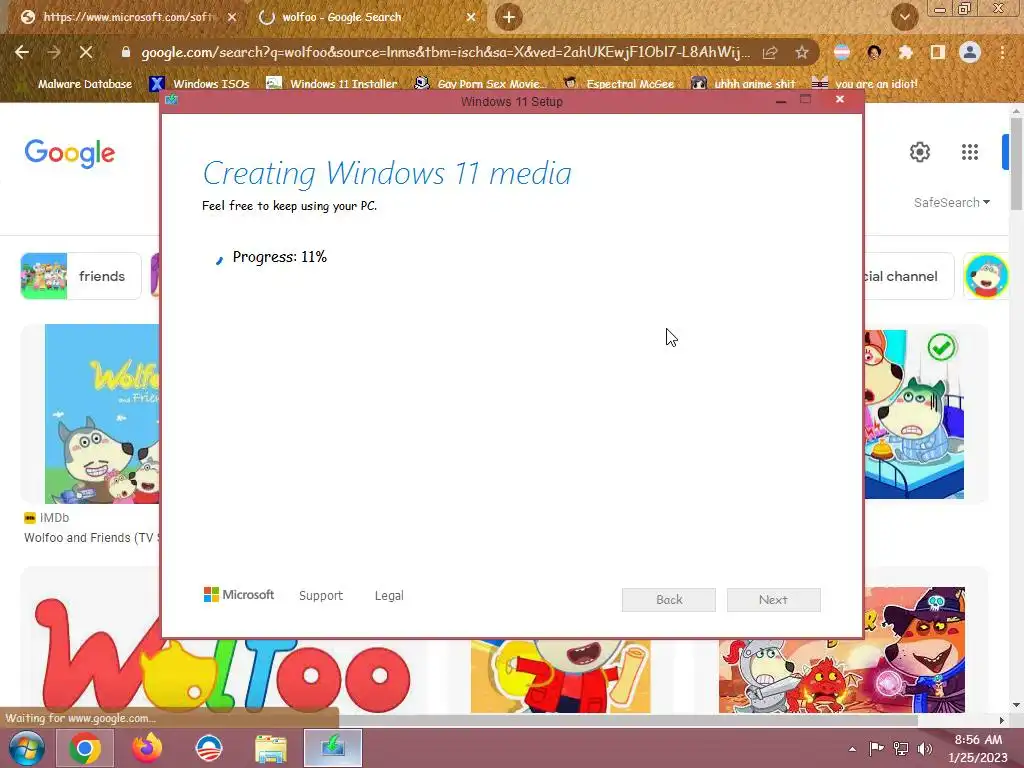Open Windows 11 Installer bookmark

coord(332,84)
